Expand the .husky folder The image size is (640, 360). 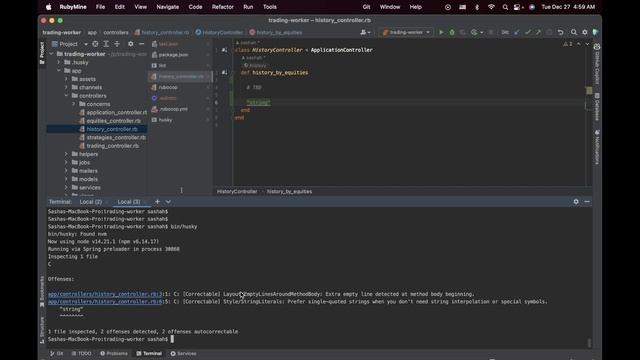(59, 62)
